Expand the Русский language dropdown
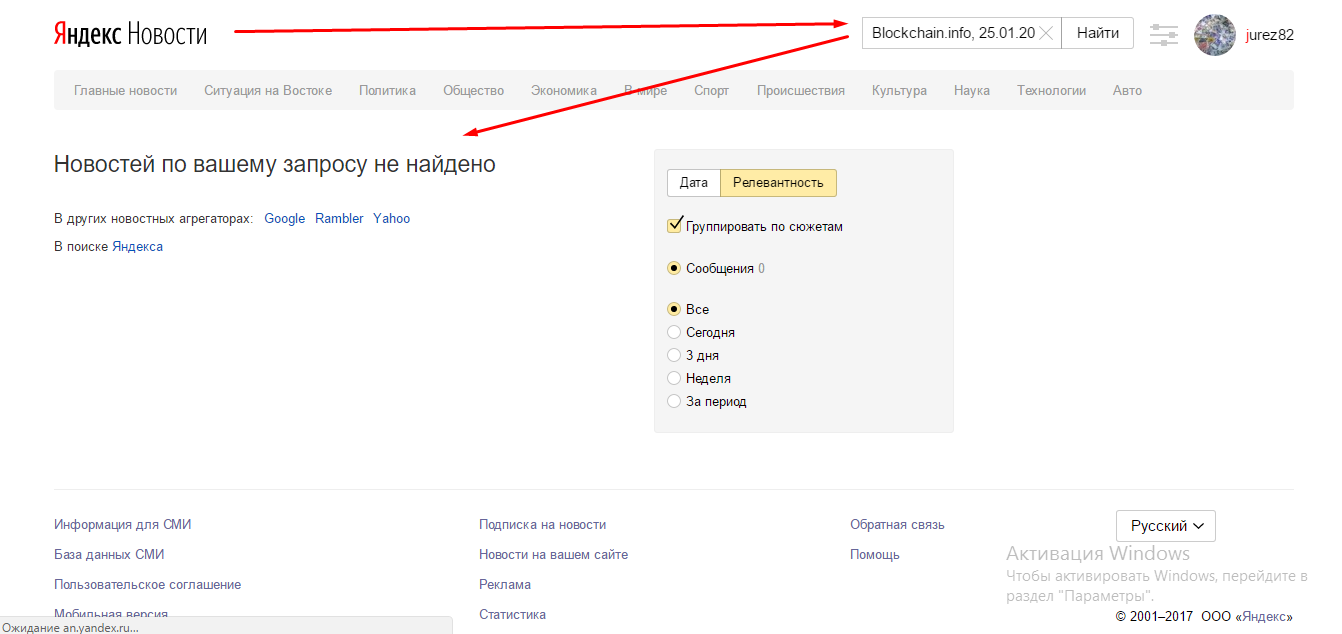 click(x=1165, y=526)
